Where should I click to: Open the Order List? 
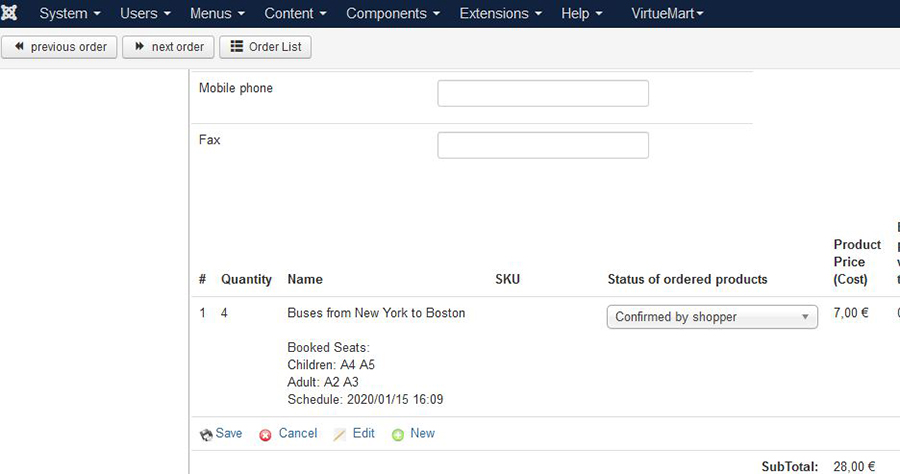coord(265,47)
